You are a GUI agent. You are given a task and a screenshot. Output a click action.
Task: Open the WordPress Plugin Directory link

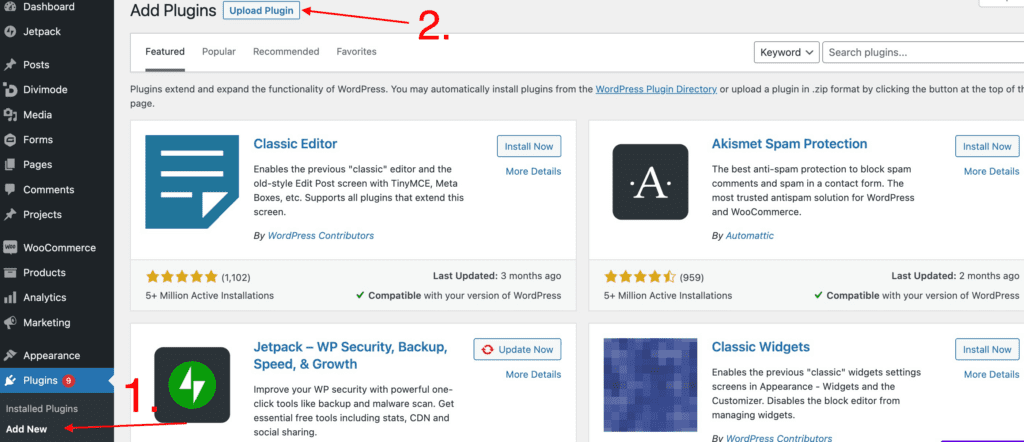point(656,89)
